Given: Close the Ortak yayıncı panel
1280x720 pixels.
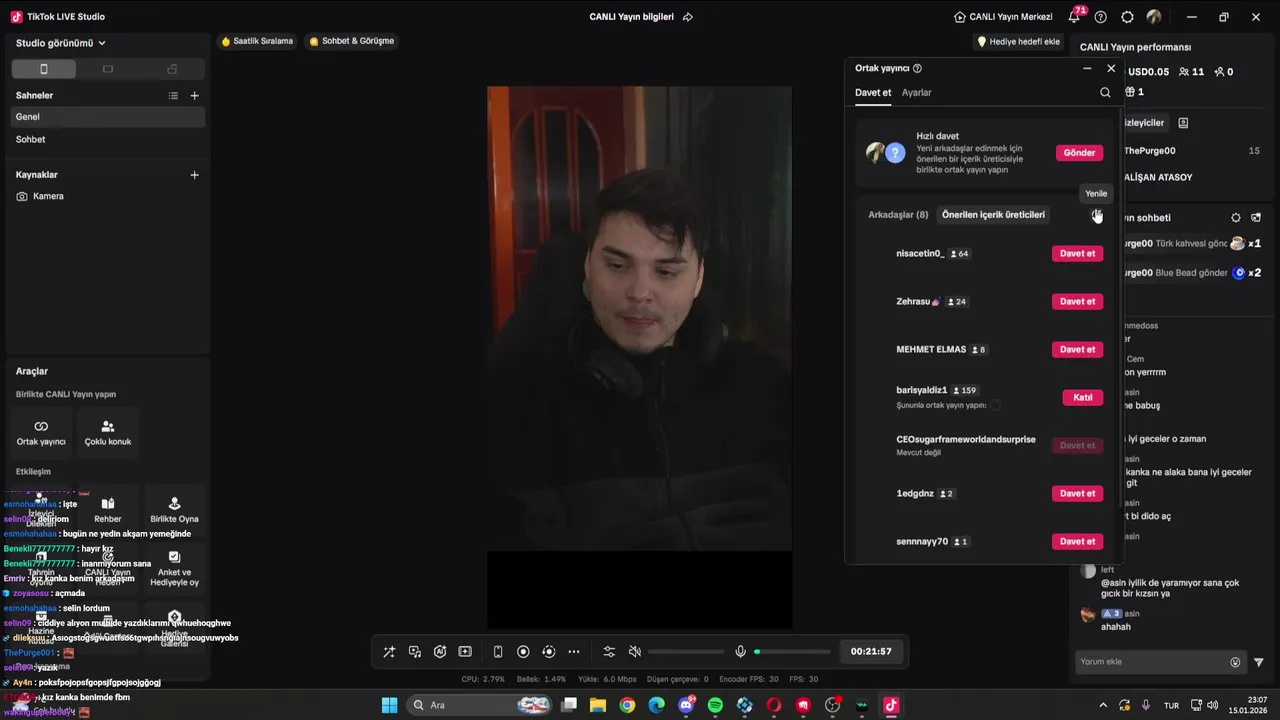Looking at the screenshot, I should point(1111,68).
